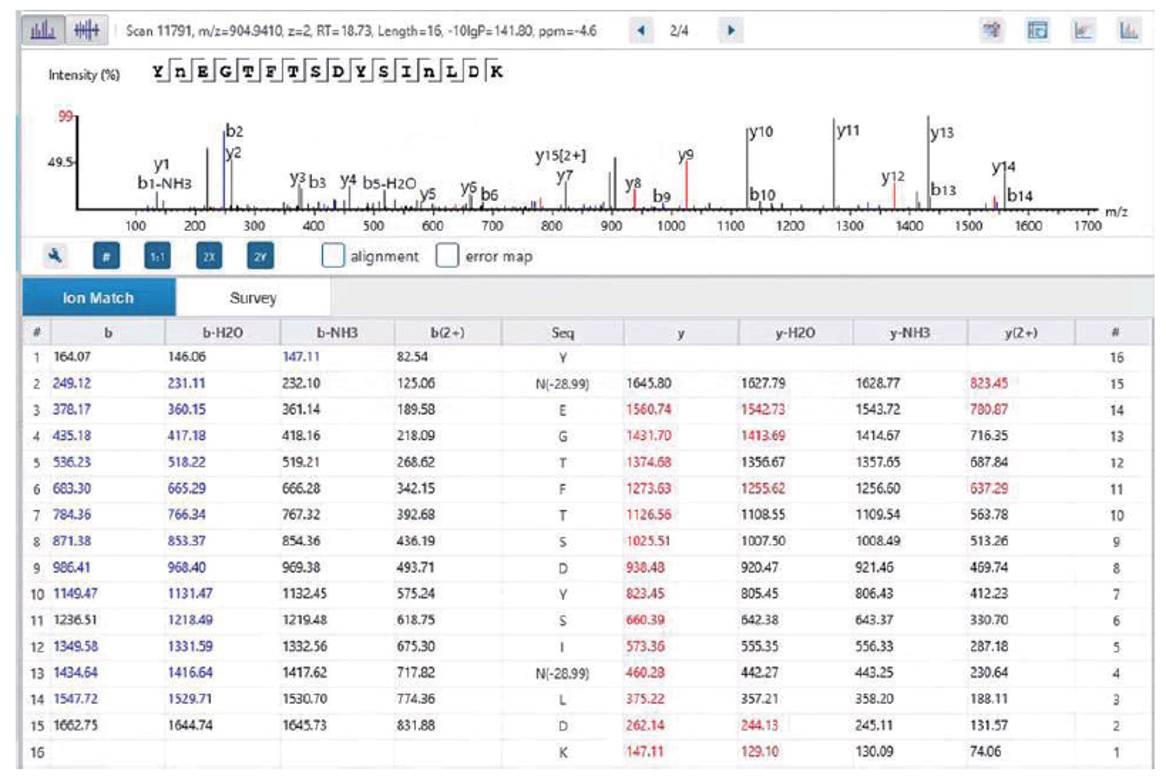Click the y13 peak label in spectrum
This screenshot has width=1166, height=782.
tap(941, 132)
